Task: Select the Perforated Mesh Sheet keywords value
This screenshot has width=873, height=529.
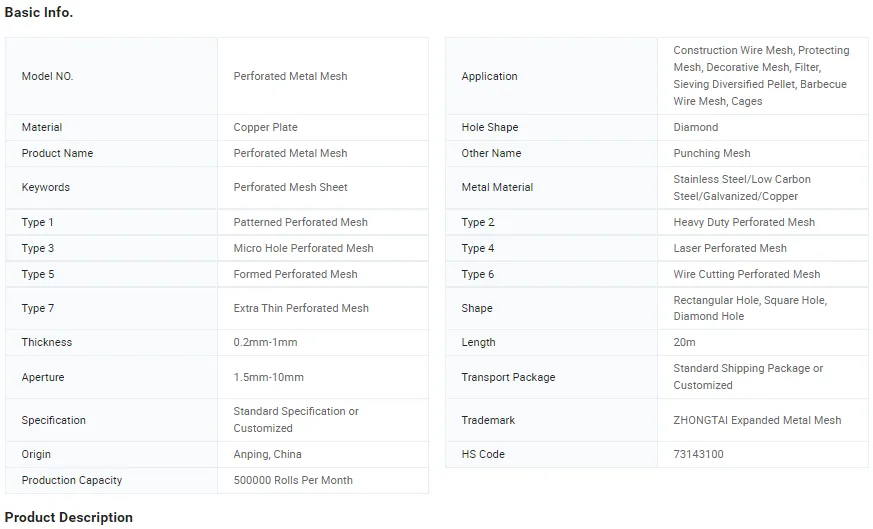Action: (290, 187)
